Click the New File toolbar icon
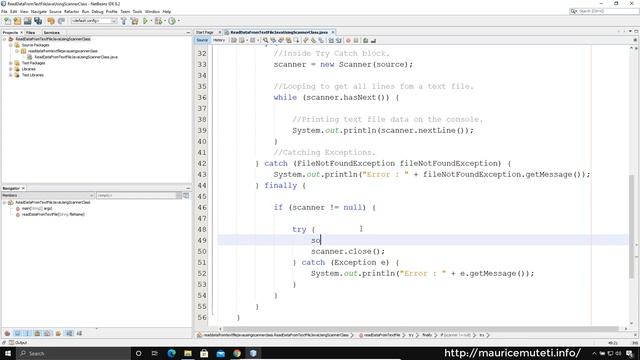Viewport: 640px width, 360px height. [7, 21]
